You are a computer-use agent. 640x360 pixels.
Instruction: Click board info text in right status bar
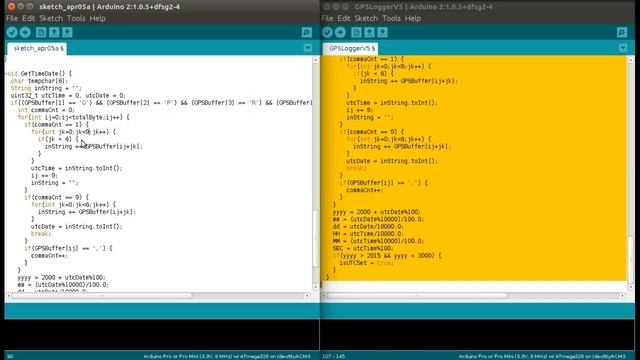coord(542,356)
